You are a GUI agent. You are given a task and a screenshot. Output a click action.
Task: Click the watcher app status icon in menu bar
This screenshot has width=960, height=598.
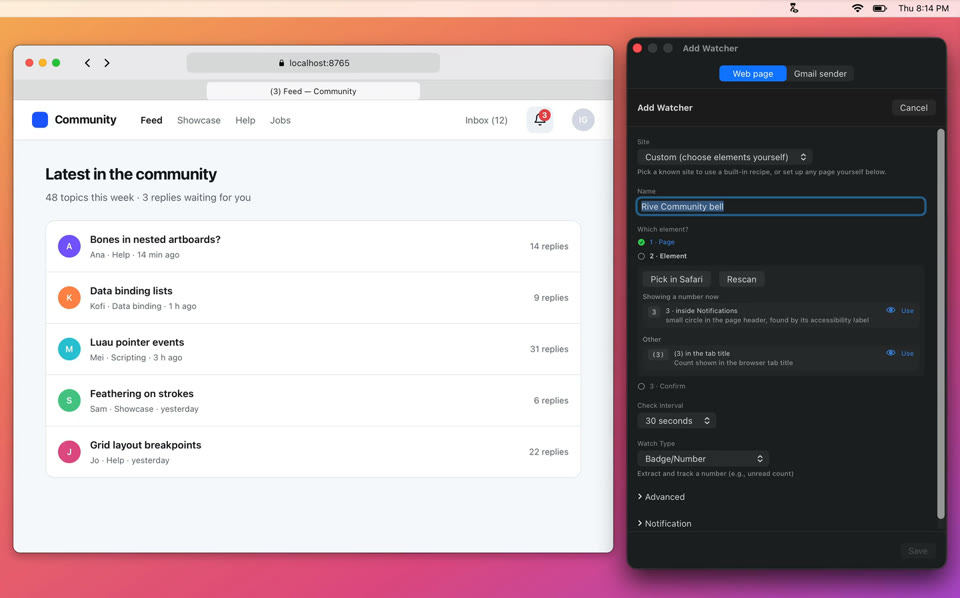(x=793, y=8)
